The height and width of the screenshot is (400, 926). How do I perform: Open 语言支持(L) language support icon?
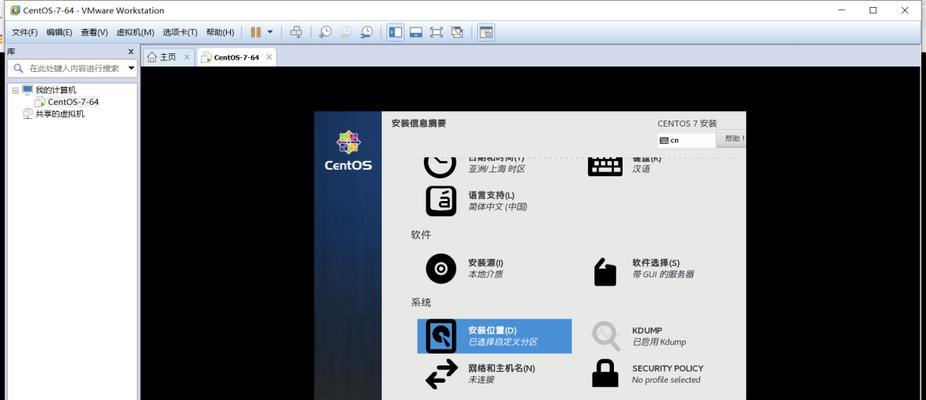[441, 201]
